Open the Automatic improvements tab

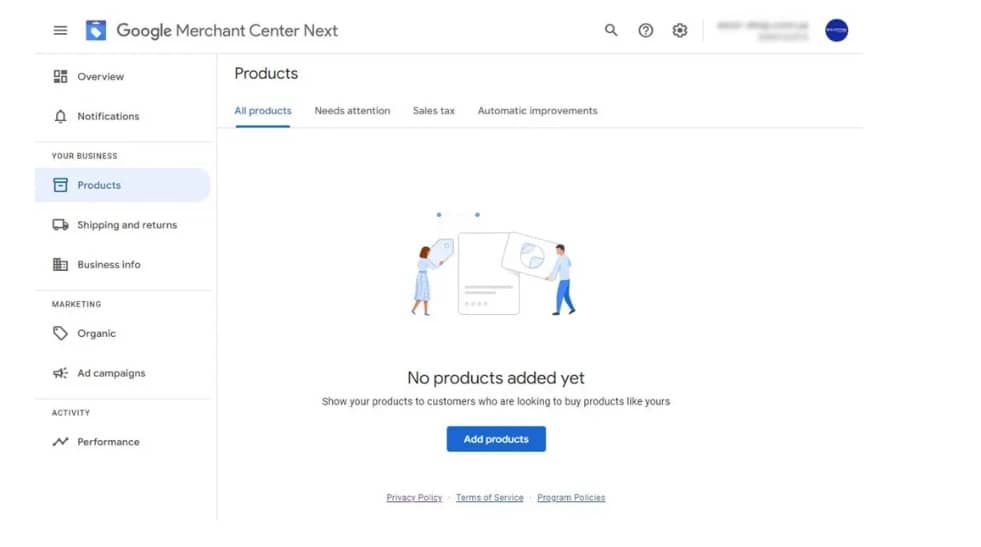tap(537, 111)
